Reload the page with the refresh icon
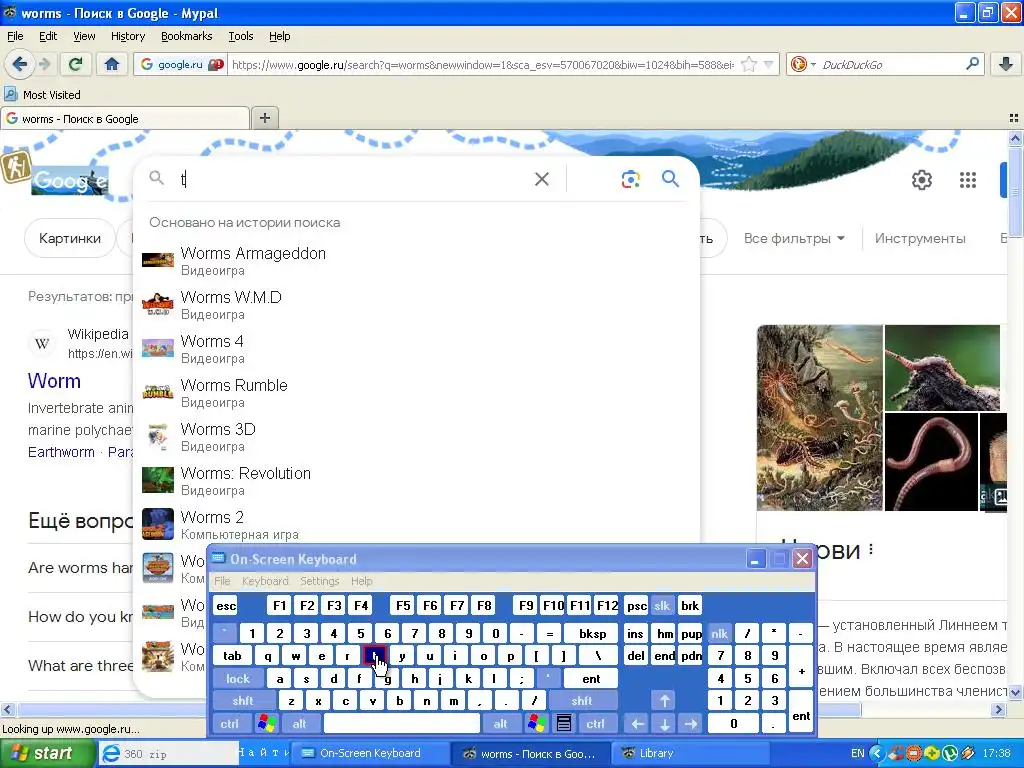This screenshot has width=1024, height=768. point(76,64)
